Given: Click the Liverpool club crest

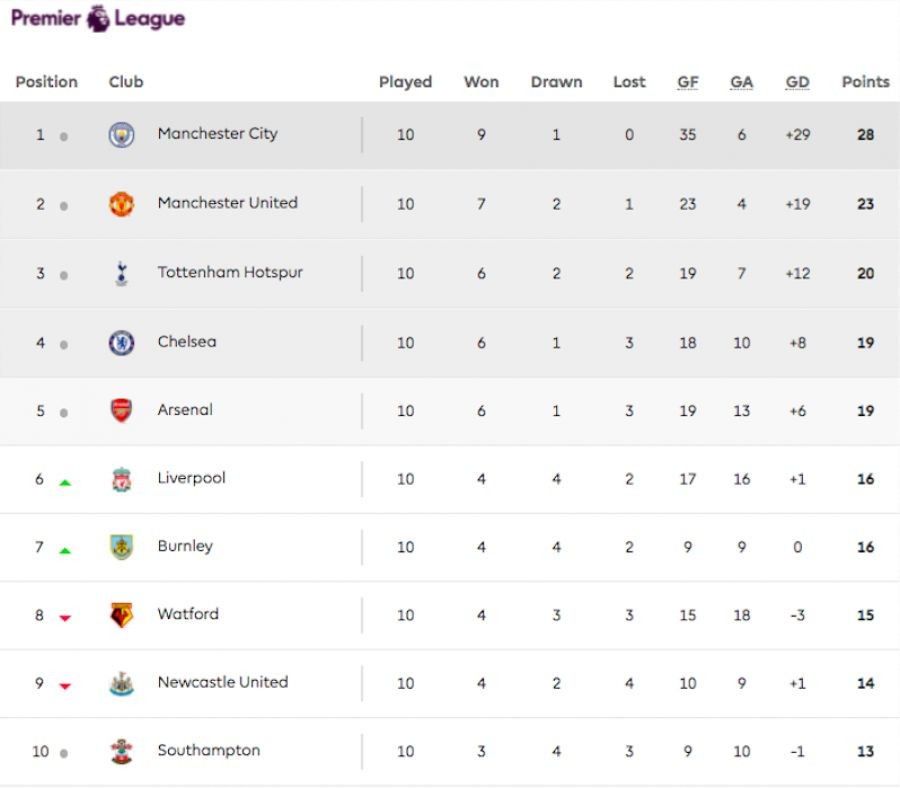Looking at the screenshot, I should point(121,479).
